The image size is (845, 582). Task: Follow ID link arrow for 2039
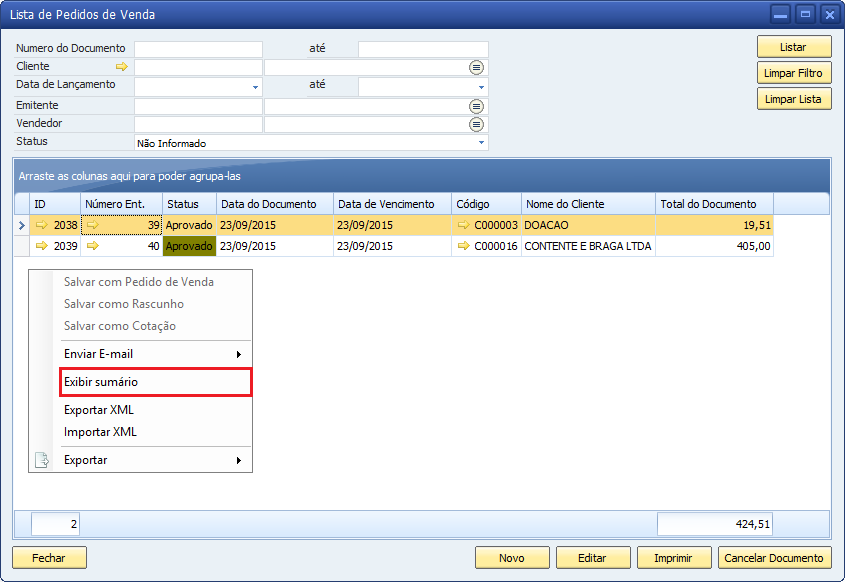pos(41,246)
